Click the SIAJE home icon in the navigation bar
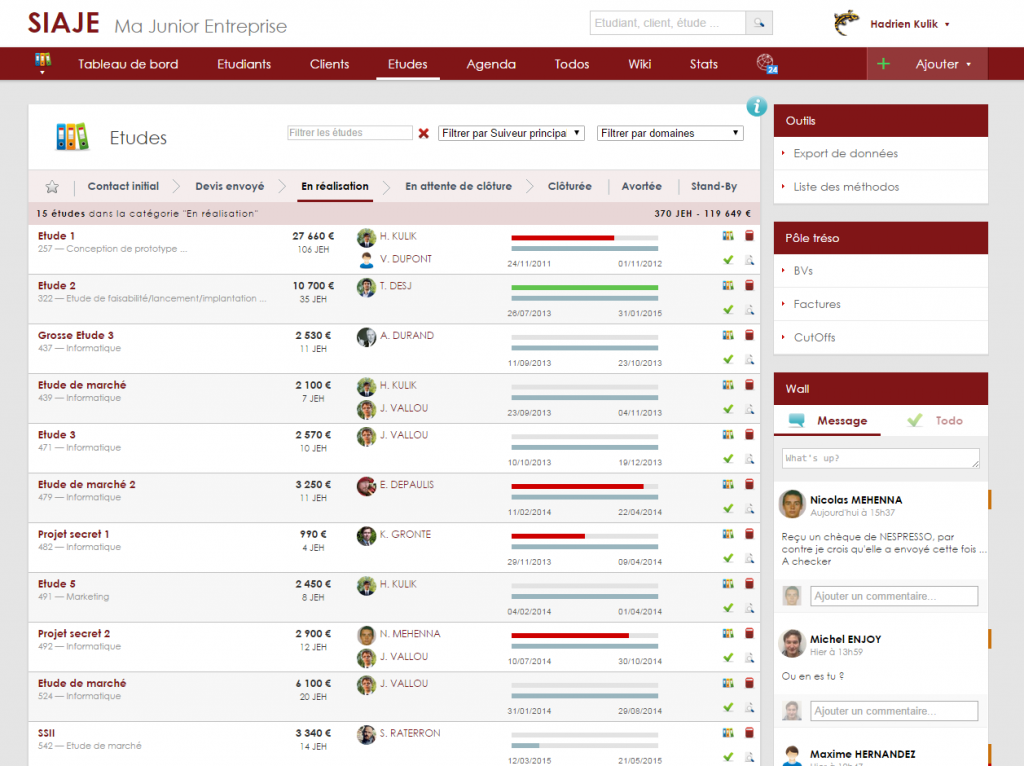This screenshot has width=1024, height=766. 42,62
